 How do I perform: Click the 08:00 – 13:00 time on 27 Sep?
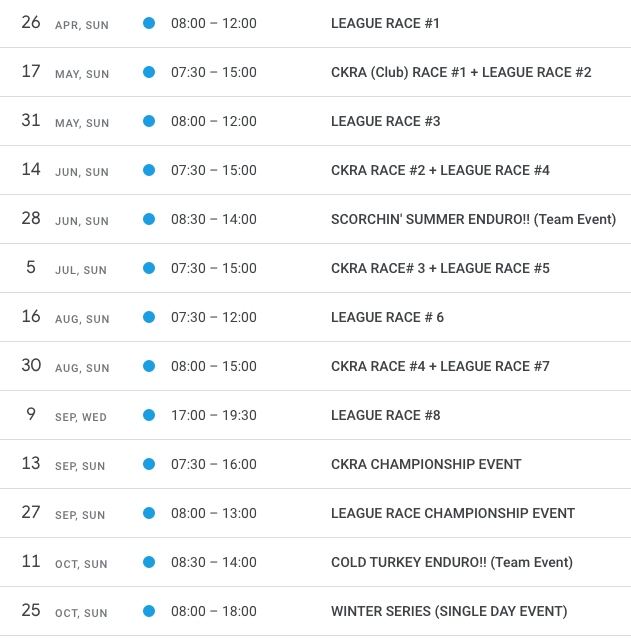214,513
